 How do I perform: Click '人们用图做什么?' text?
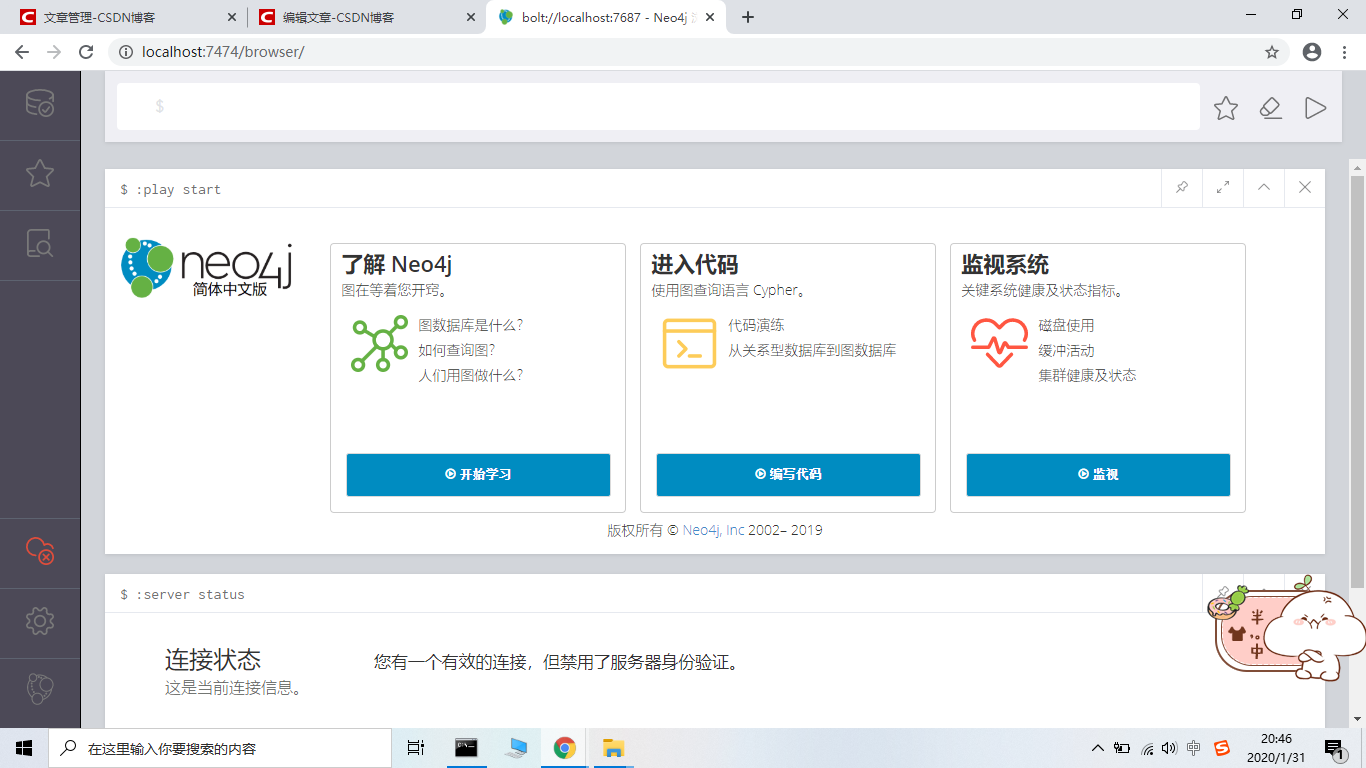(471, 375)
